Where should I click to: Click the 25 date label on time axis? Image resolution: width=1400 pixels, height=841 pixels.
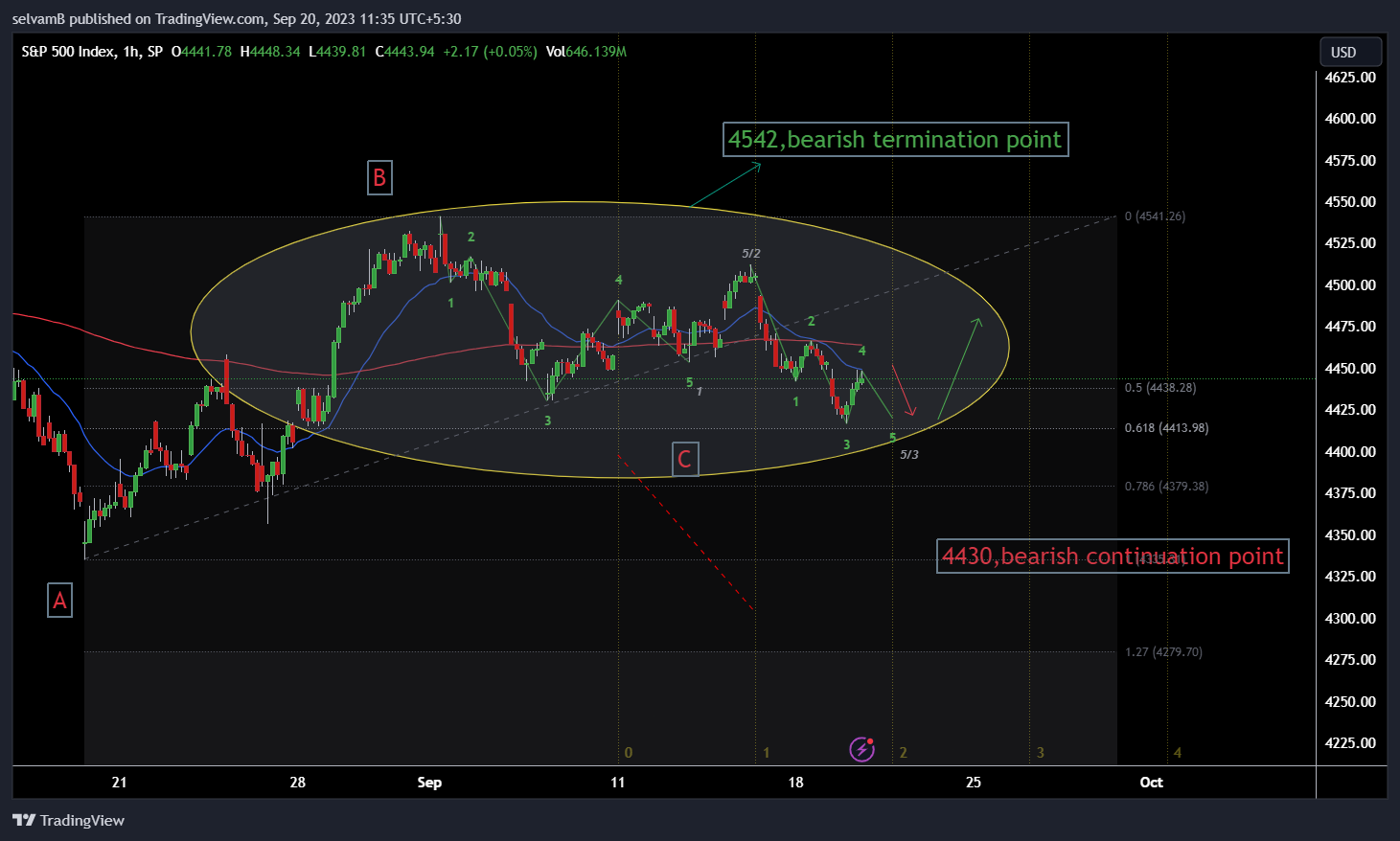pos(974,783)
